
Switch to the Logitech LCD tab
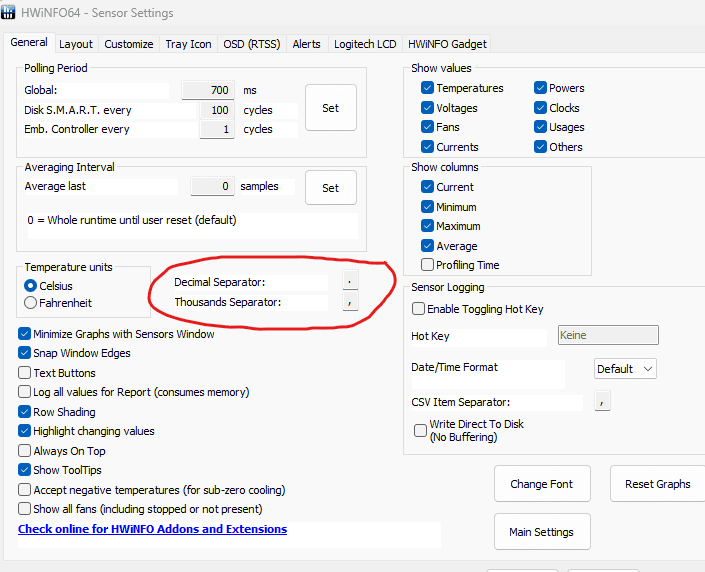(365, 44)
